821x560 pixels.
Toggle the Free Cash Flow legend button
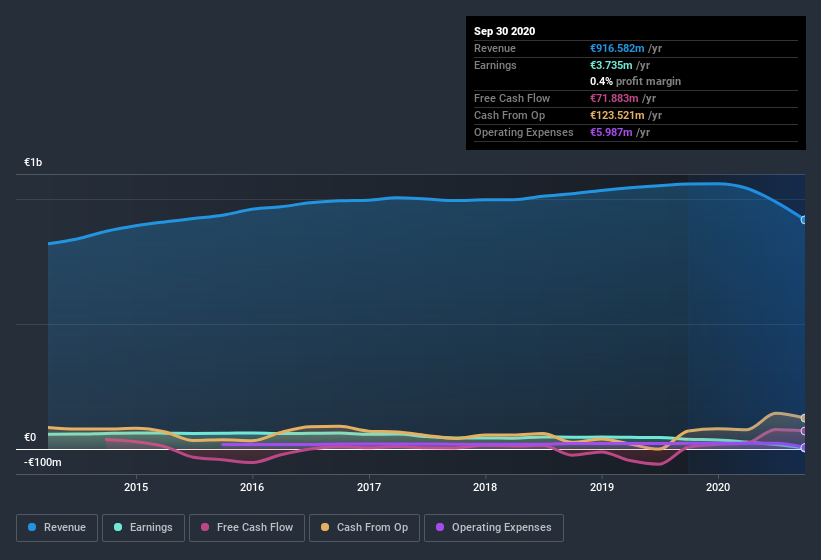click(247, 528)
